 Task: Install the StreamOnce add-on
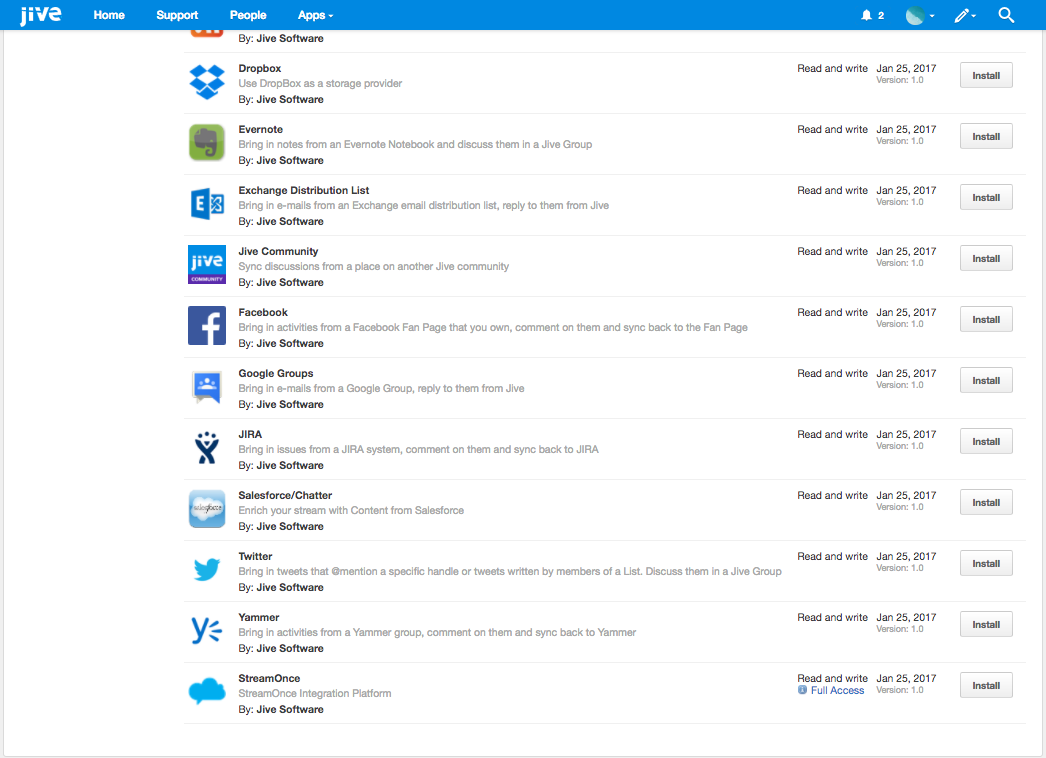[986, 685]
